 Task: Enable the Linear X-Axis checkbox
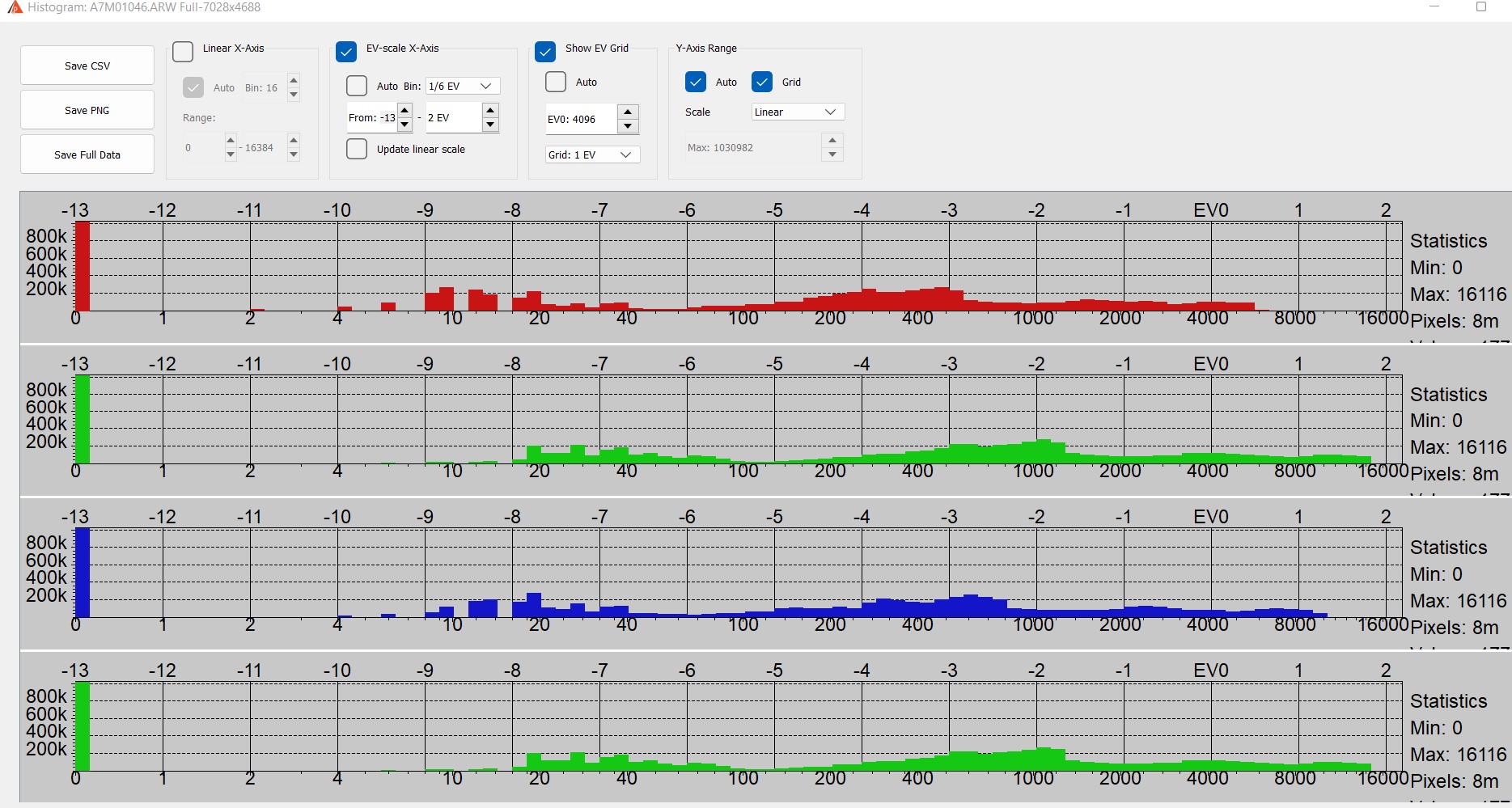pyautogui.click(x=184, y=52)
